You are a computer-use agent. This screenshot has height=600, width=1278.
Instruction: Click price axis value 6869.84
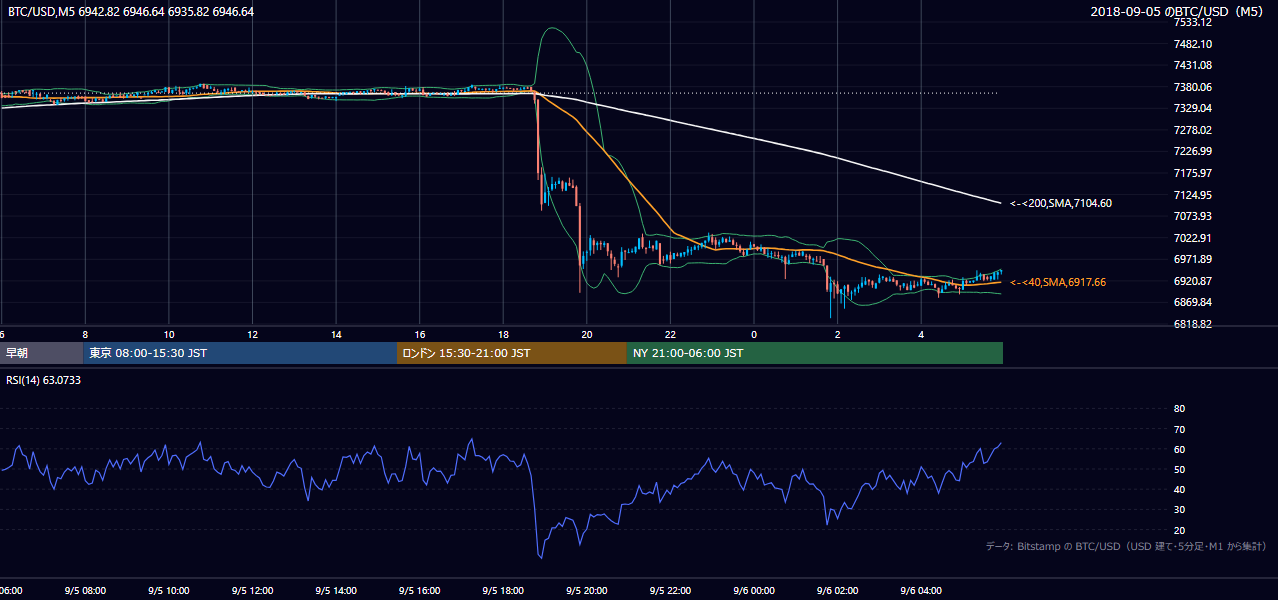[1193, 302]
